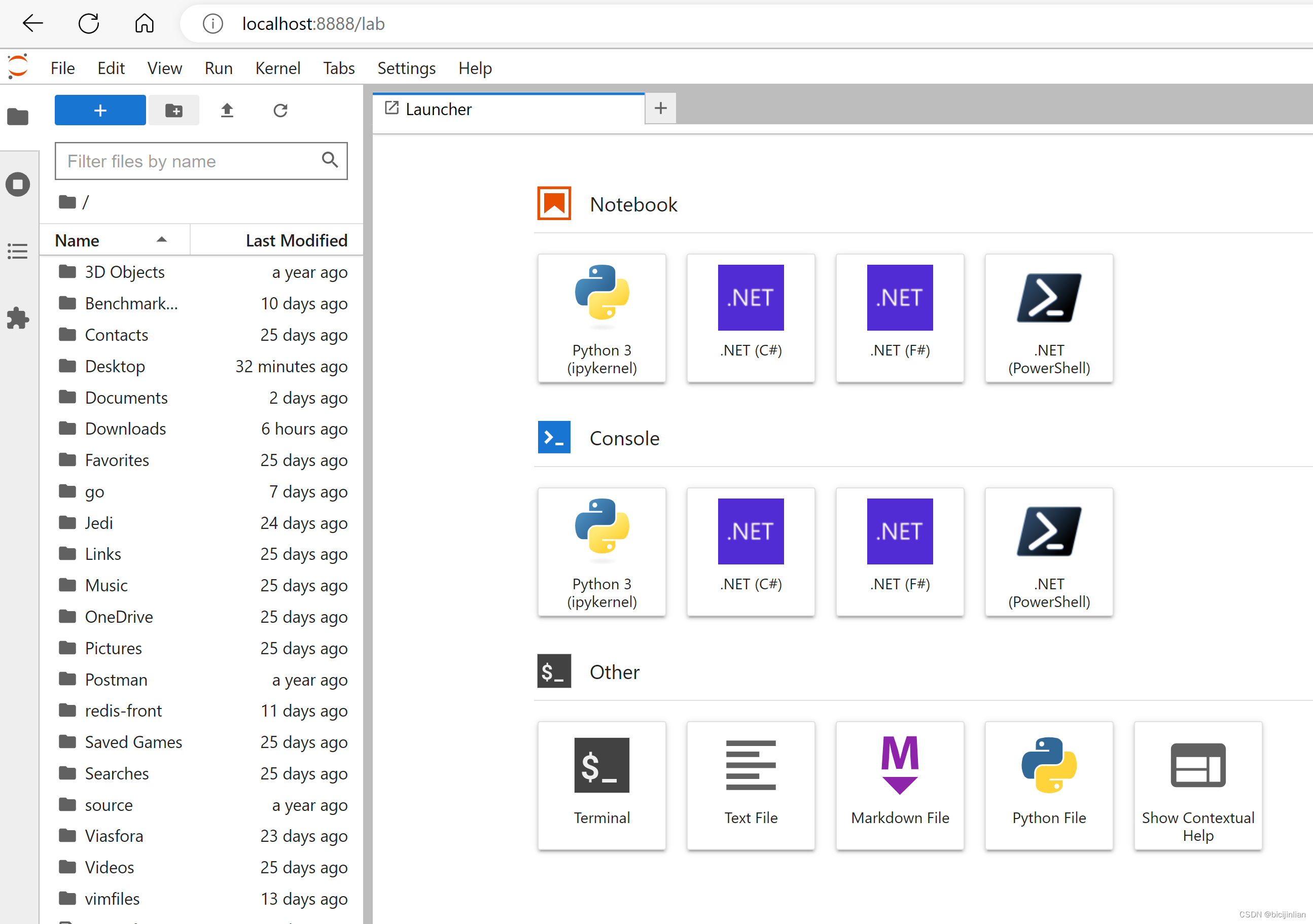The image size is (1313, 924).
Task: Open a .NET (PowerShell) console
Action: [x=1048, y=551]
